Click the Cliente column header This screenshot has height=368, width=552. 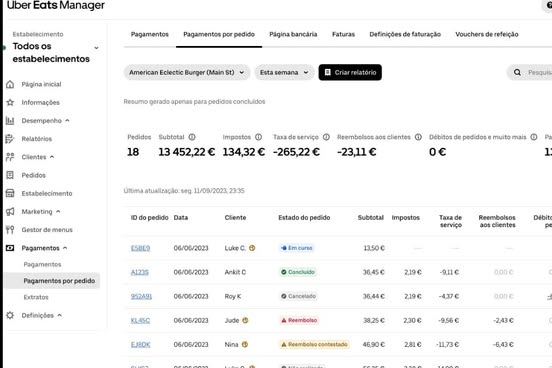235,217
